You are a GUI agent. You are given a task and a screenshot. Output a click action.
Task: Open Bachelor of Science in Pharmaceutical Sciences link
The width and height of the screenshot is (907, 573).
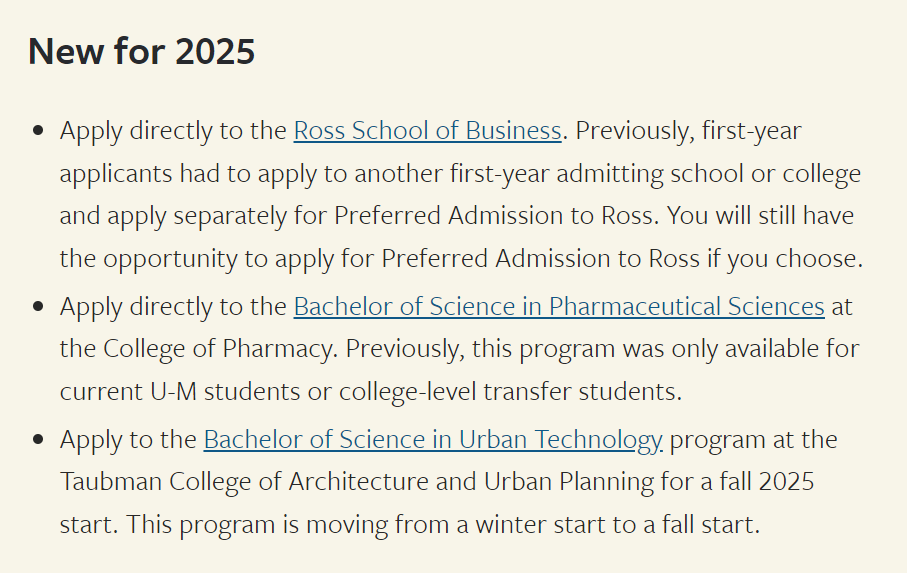click(559, 306)
